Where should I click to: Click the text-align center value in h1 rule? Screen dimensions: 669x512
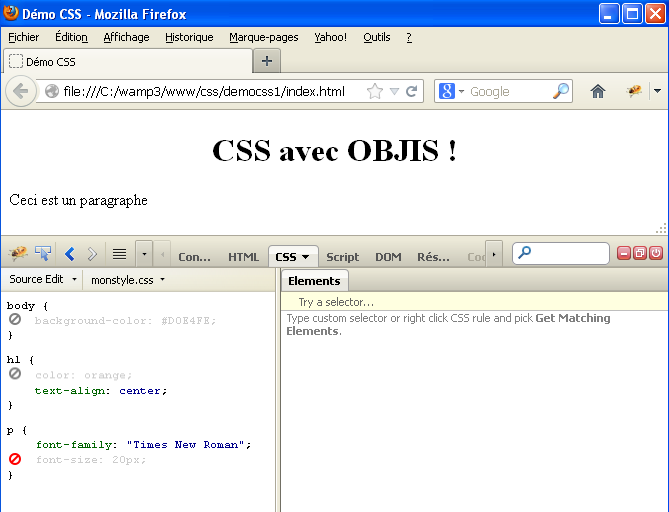141,391
